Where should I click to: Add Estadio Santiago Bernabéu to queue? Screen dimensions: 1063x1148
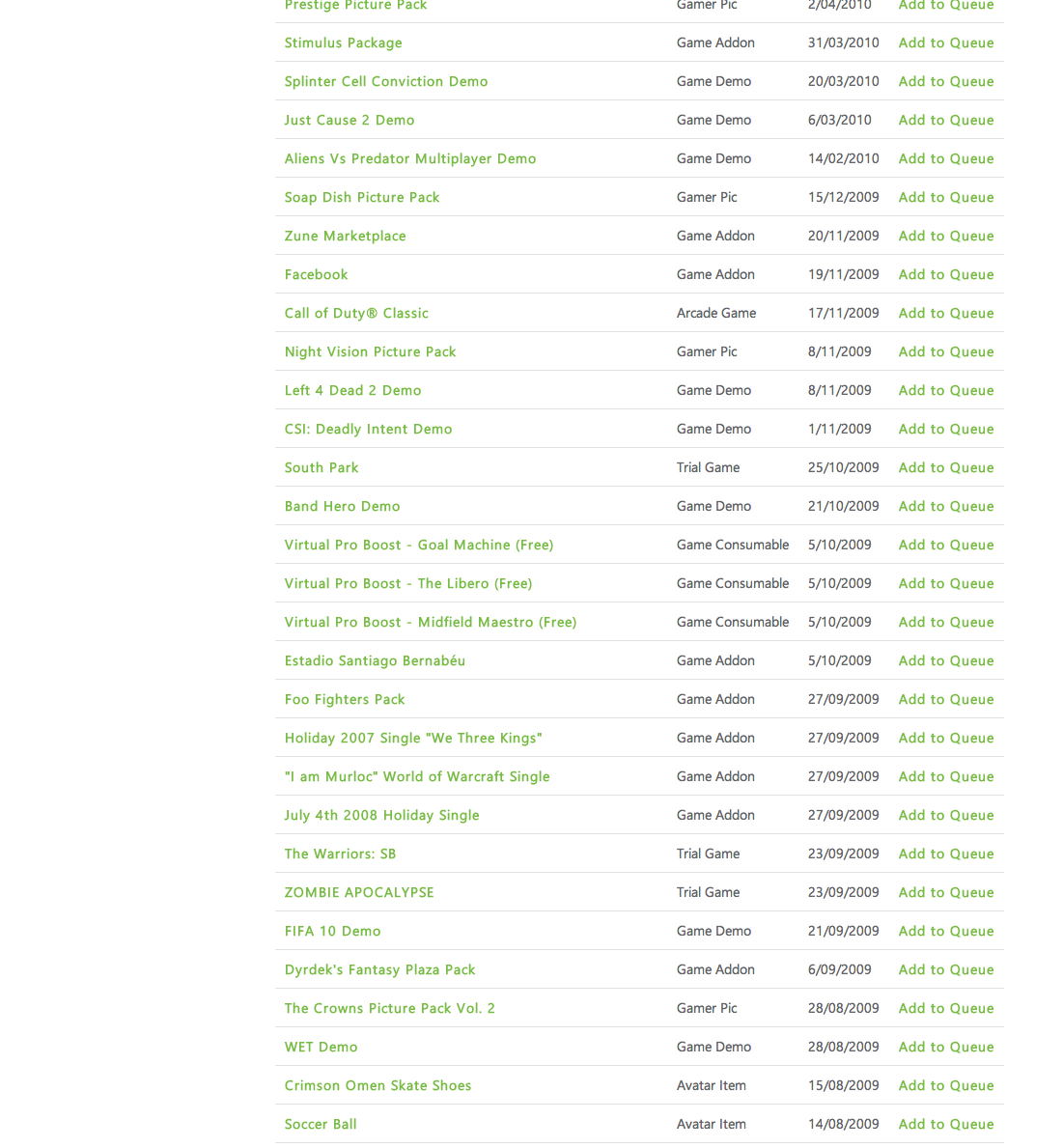point(946,661)
